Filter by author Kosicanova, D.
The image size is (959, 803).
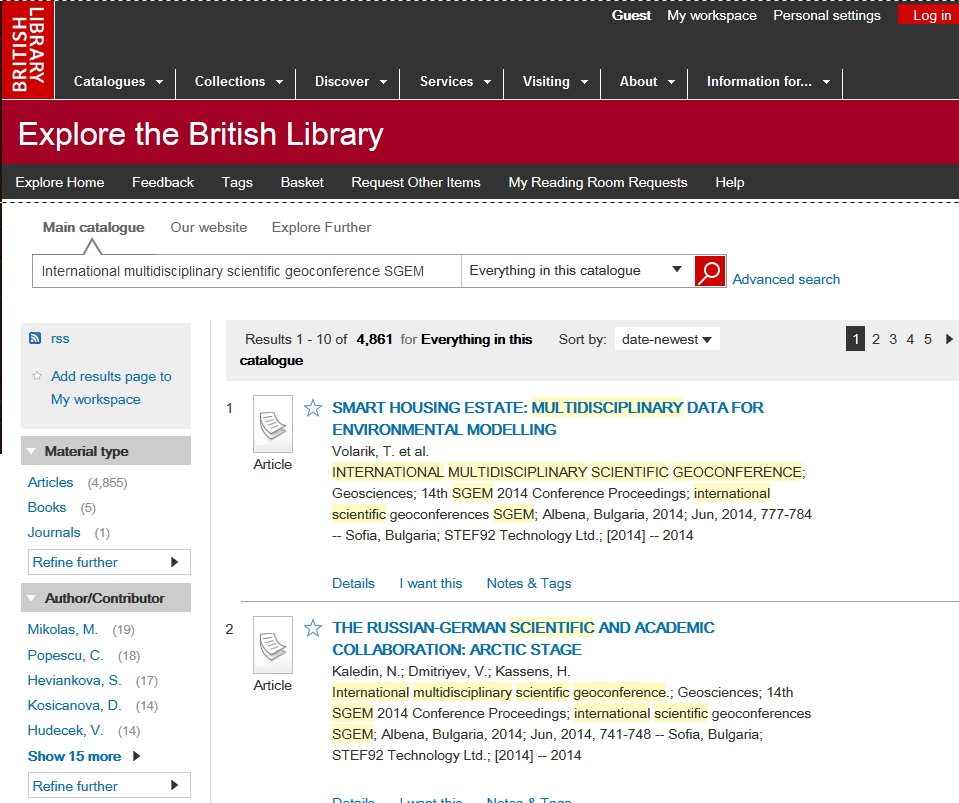click(75, 706)
